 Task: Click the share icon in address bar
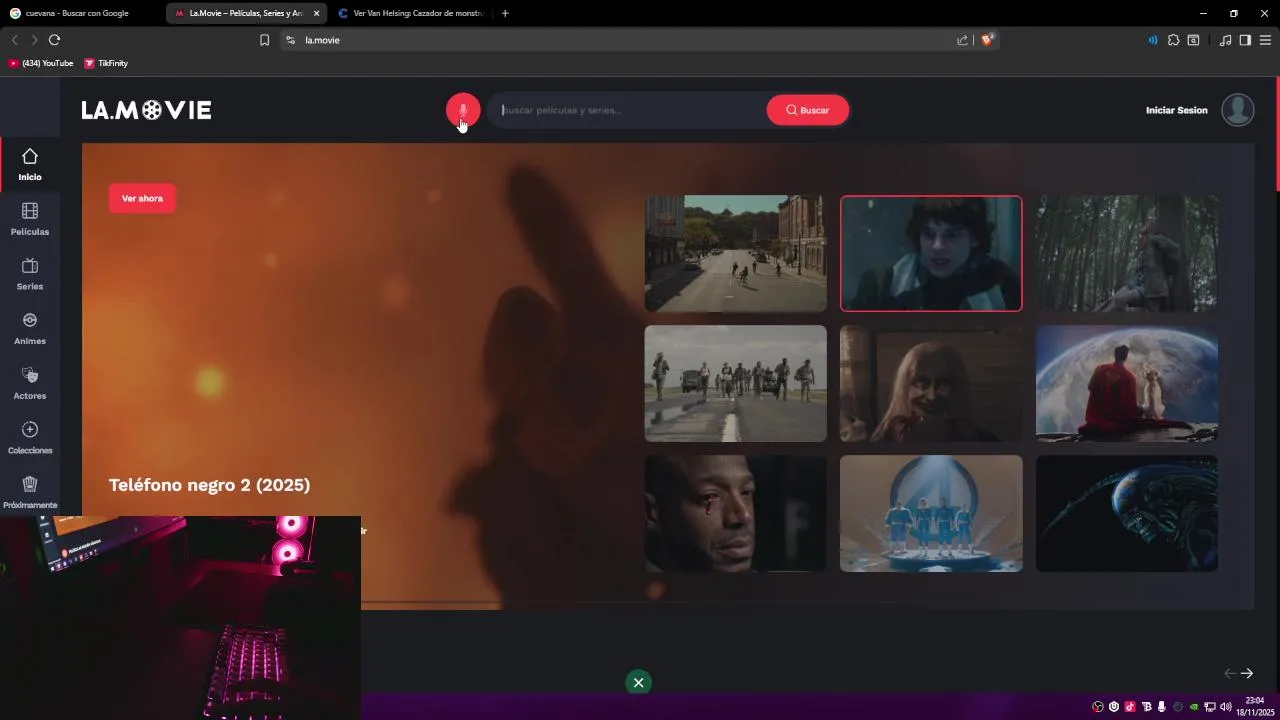(x=962, y=40)
